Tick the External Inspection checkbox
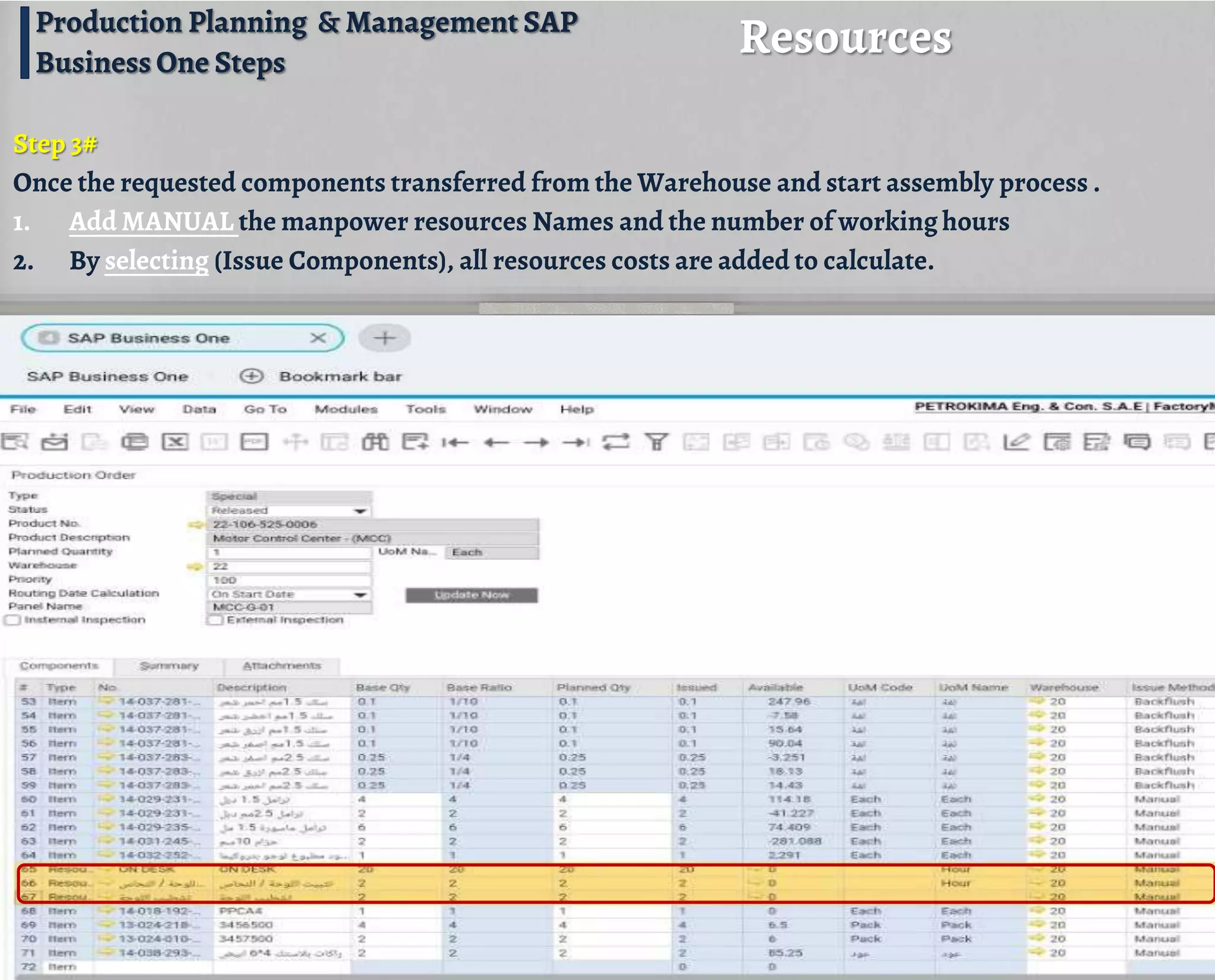1215x980 pixels. click(215, 620)
